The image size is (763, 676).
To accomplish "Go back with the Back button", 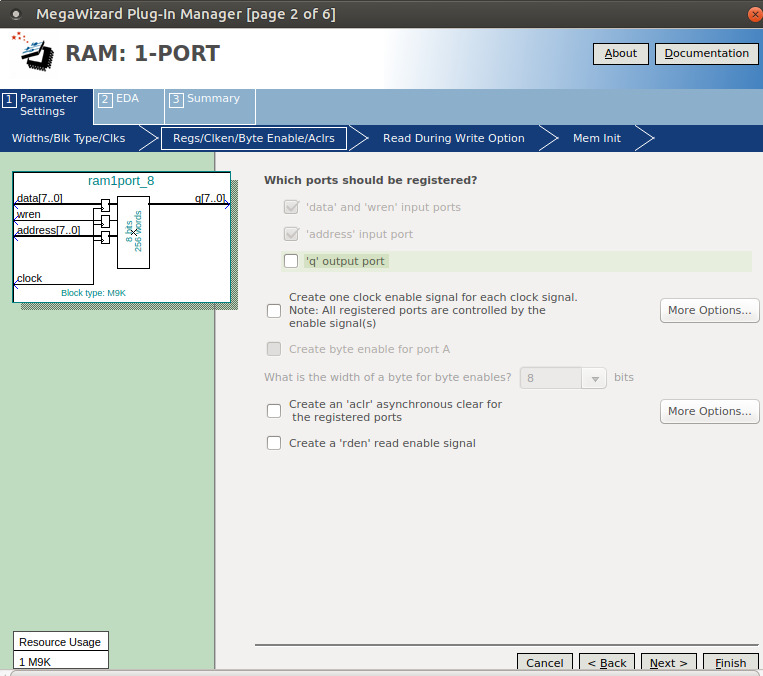I will tap(607, 663).
